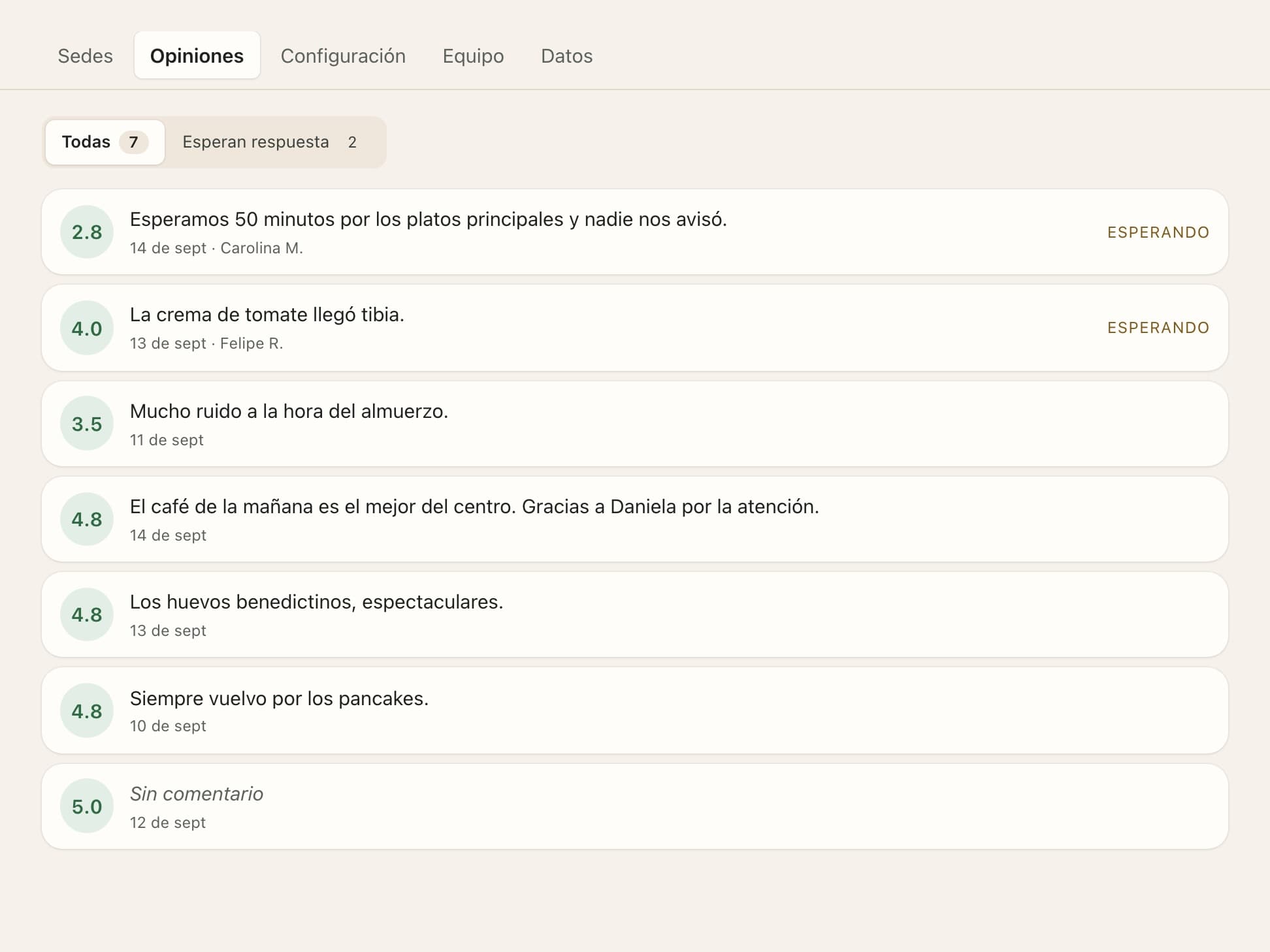This screenshot has height=952, width=1270.
Task: Click the date and author line '14 de sept · Carolina M.'
Action: [x=216, y=248]
